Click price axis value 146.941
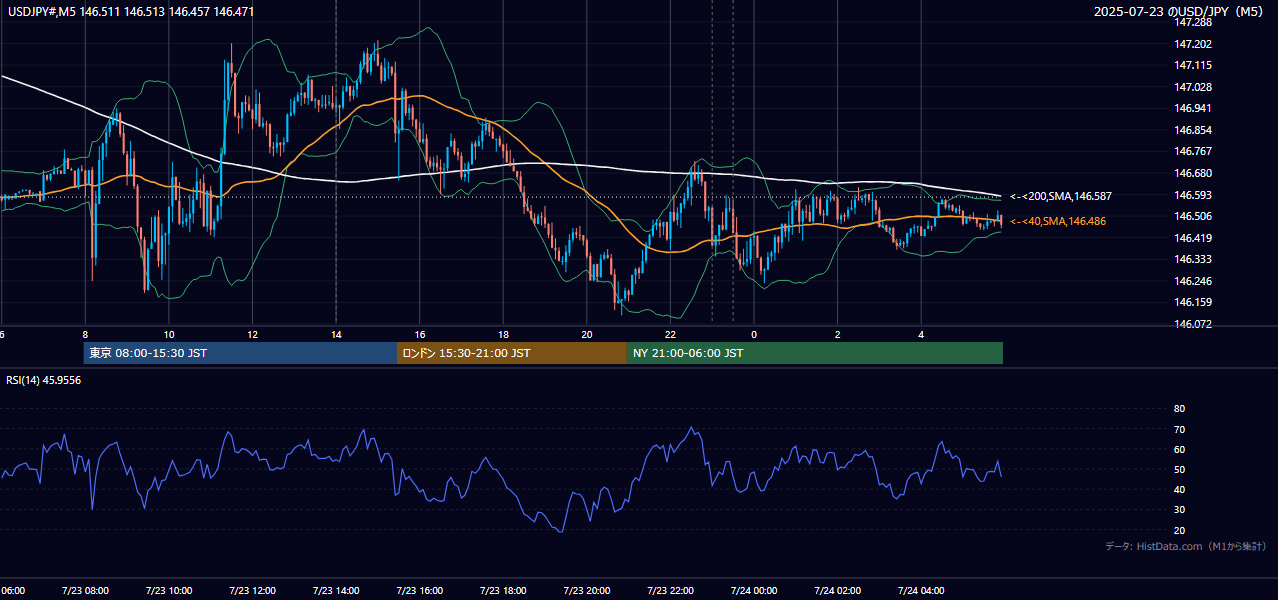 tap(1193, 108)
